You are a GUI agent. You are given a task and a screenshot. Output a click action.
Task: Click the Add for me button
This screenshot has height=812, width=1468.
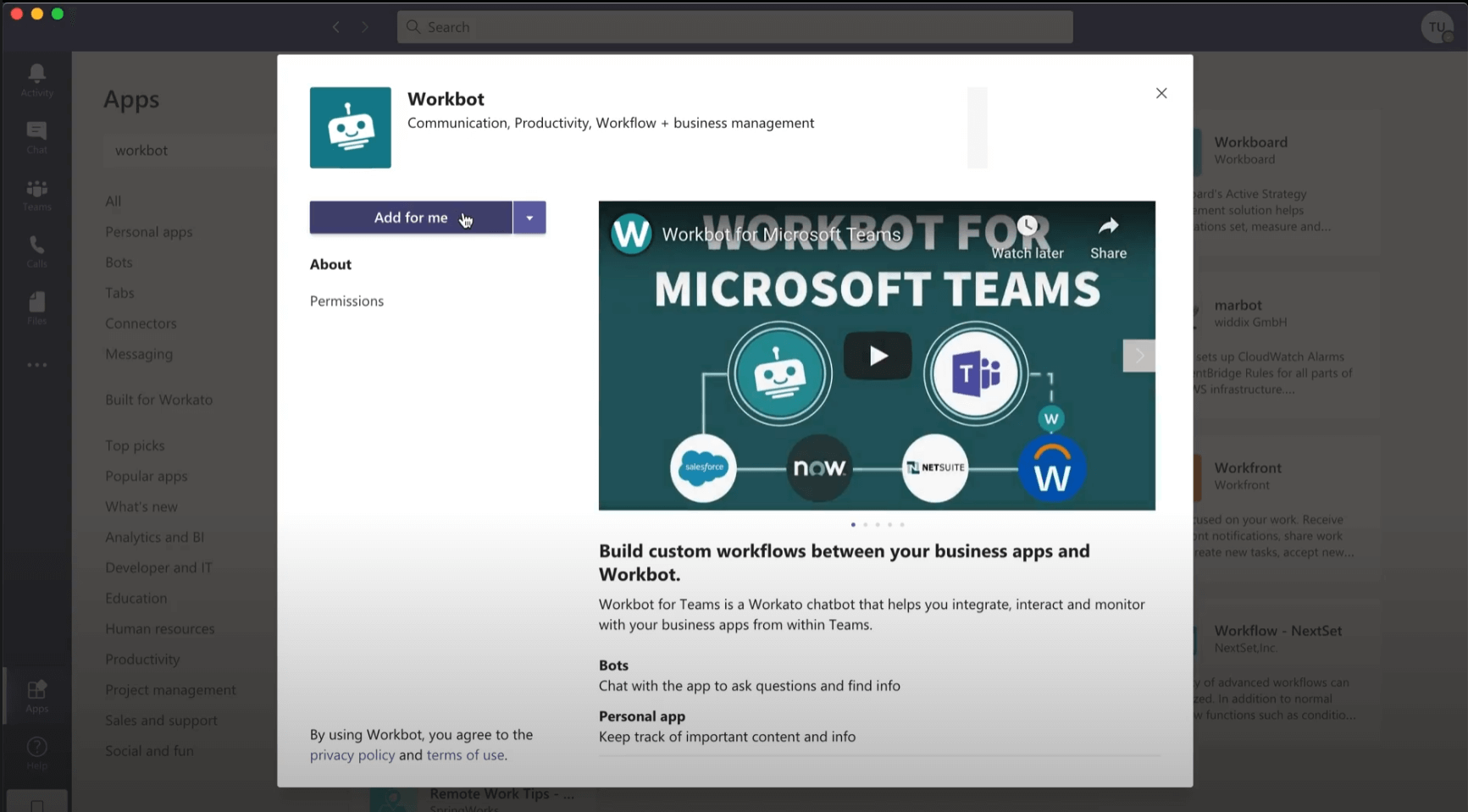(x=410, y=218)
